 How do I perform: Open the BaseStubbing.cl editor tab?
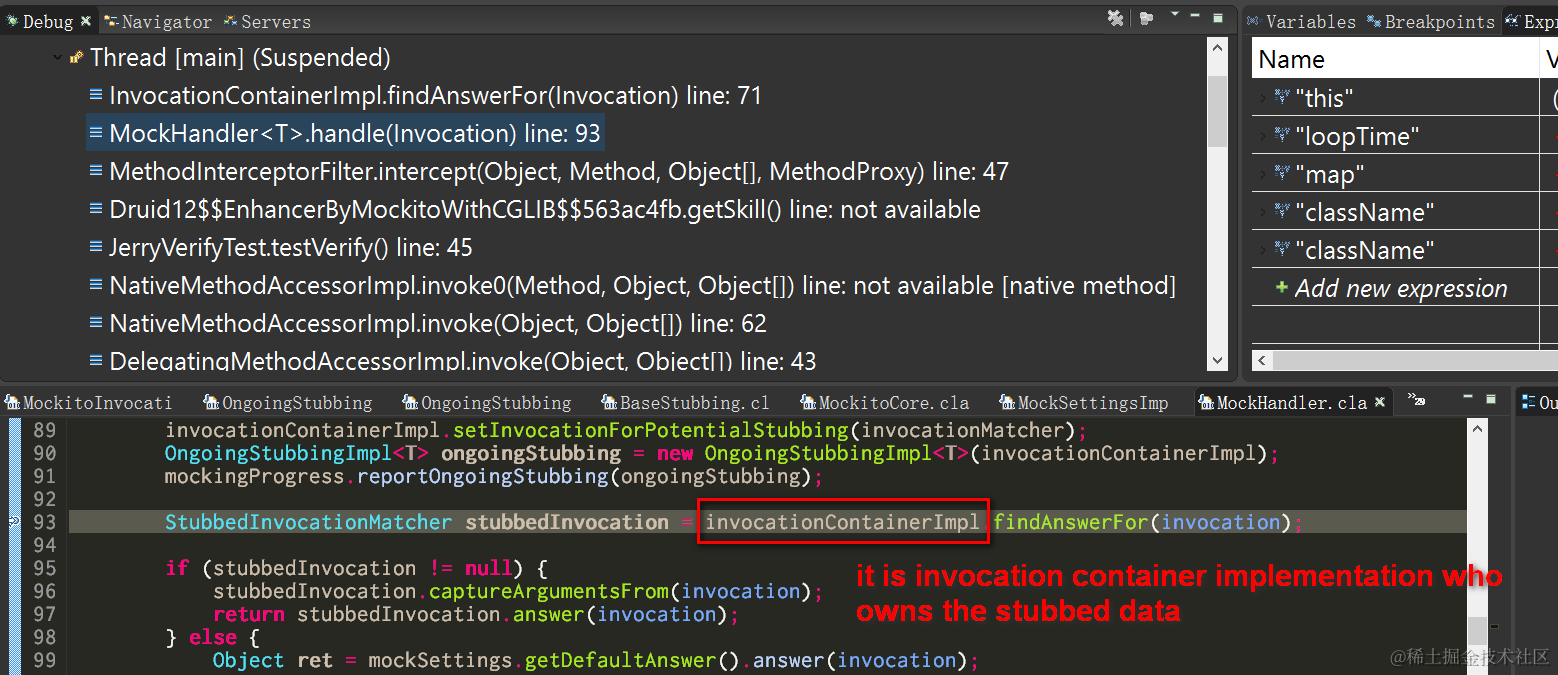[x=686, y=403]
